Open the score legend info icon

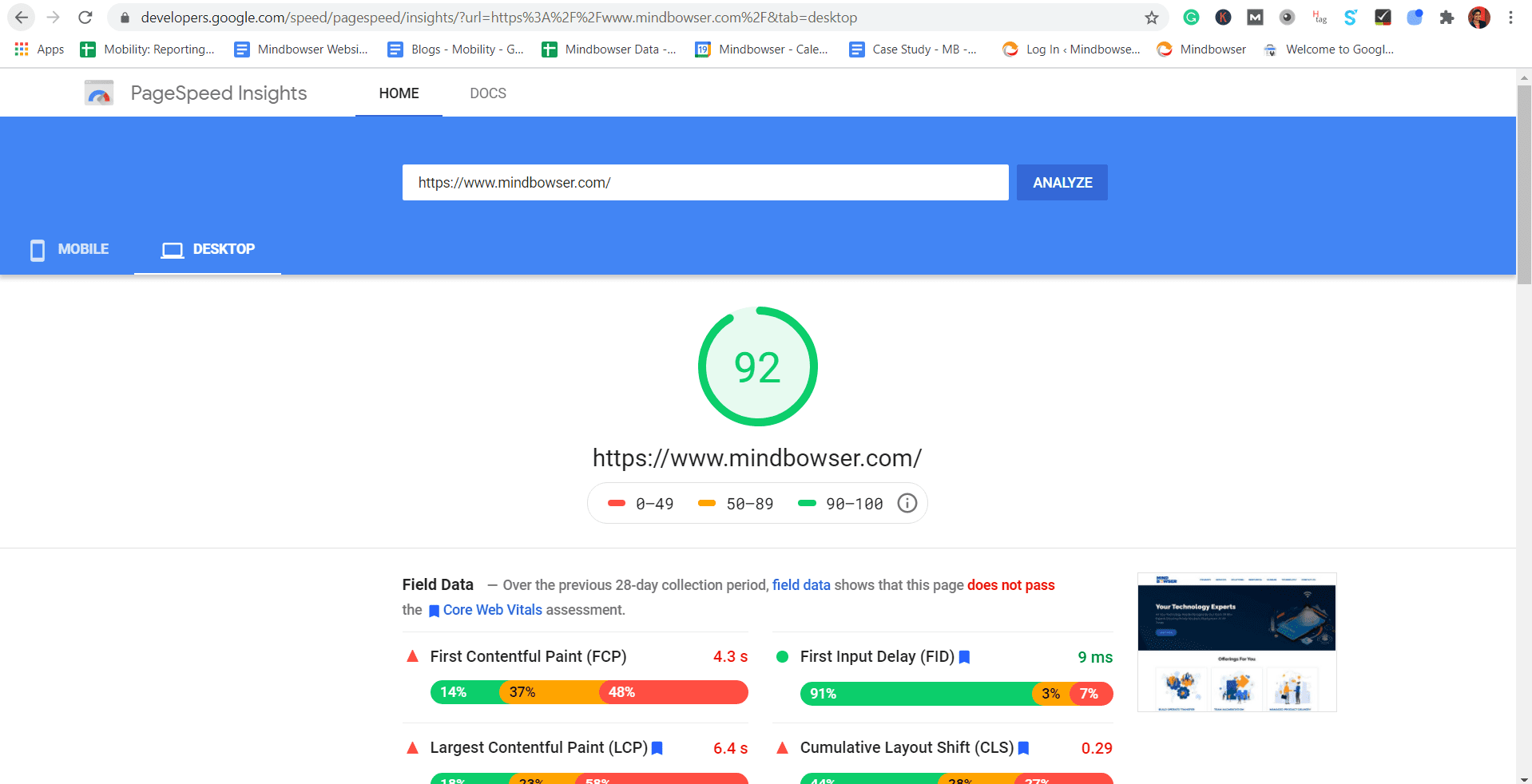[x=907, y=503]
